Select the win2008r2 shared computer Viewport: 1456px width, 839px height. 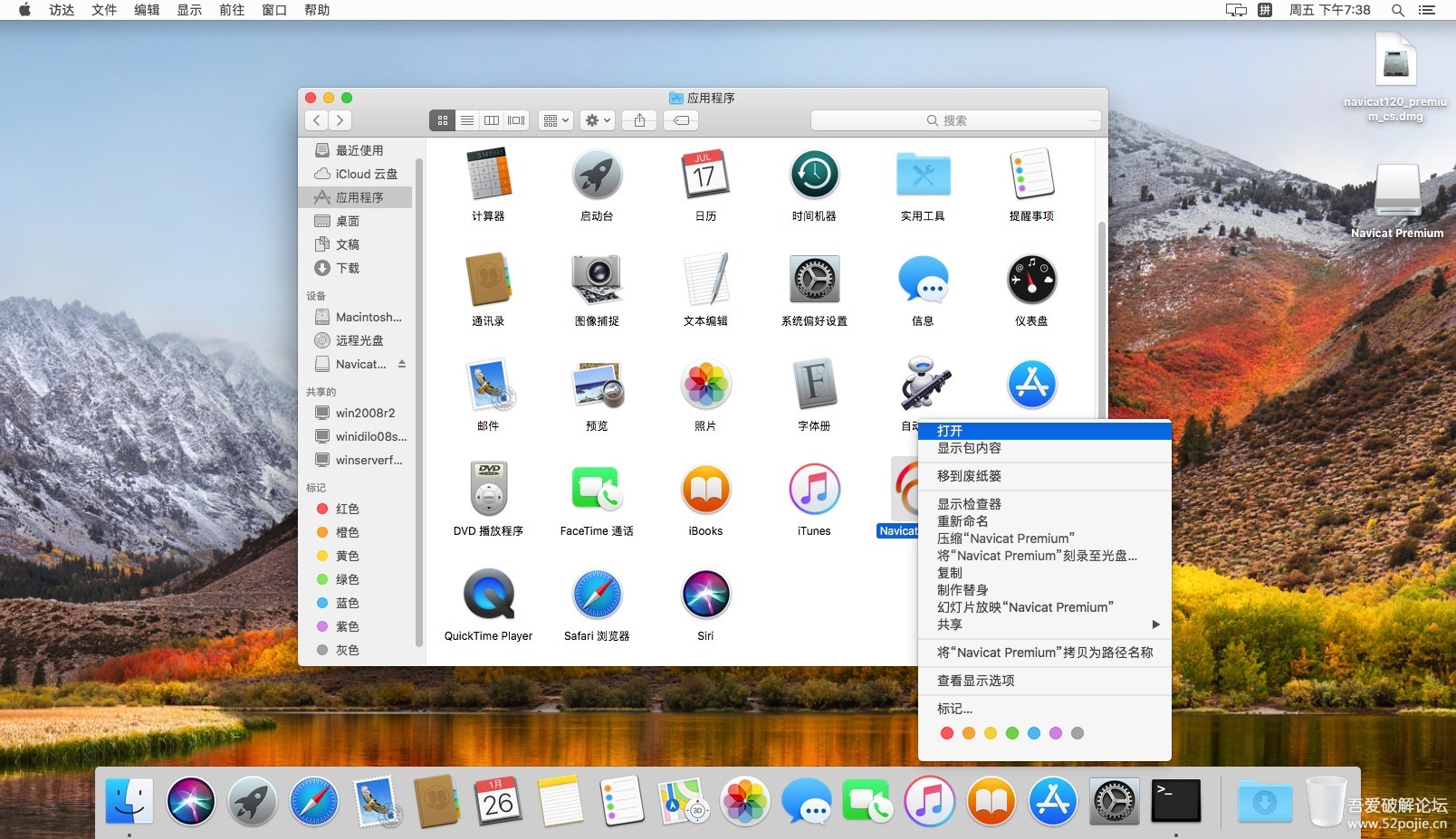(356, 413)
